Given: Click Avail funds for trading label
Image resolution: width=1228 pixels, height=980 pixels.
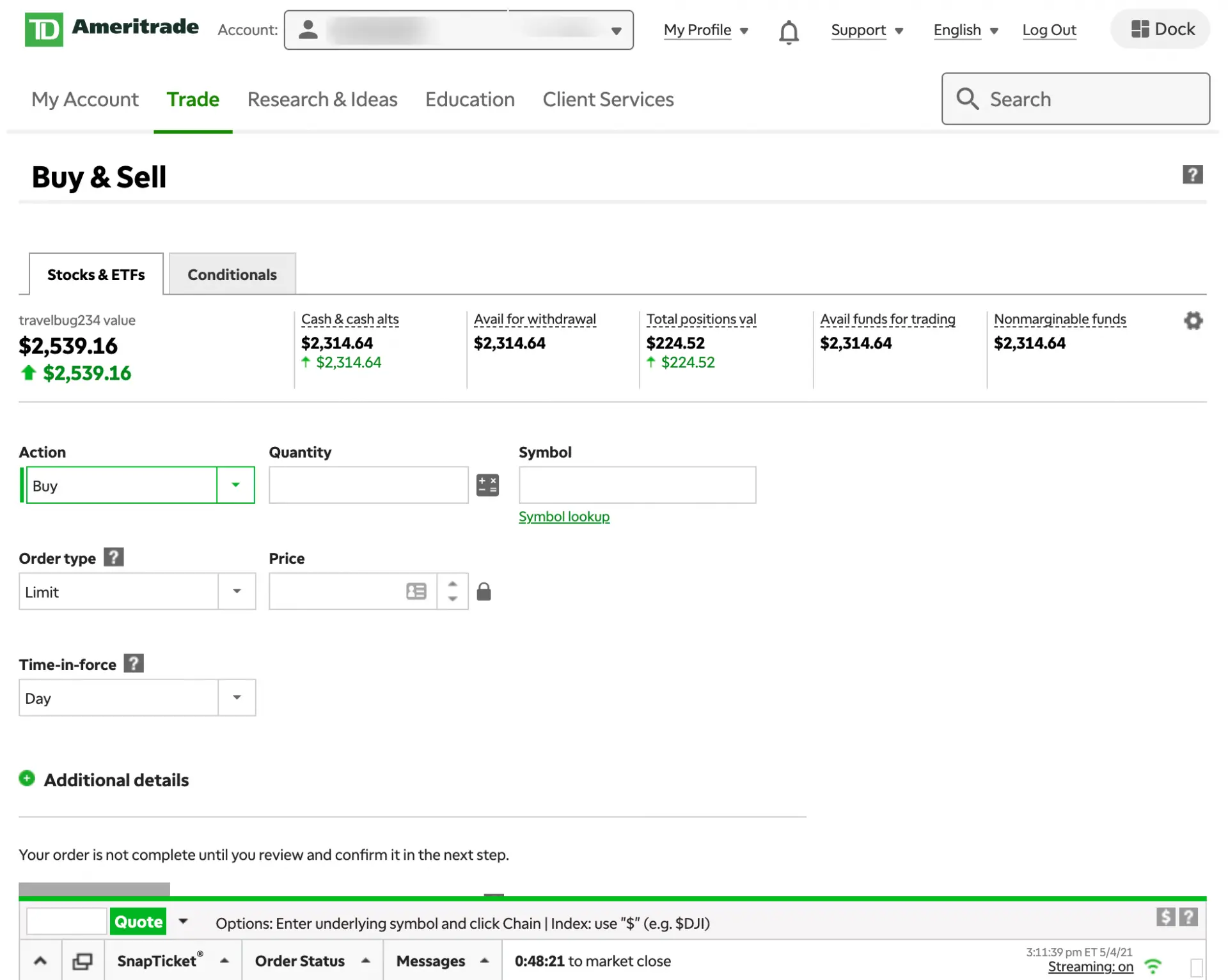Looking at the screenshot, I should tap(888, 319).
